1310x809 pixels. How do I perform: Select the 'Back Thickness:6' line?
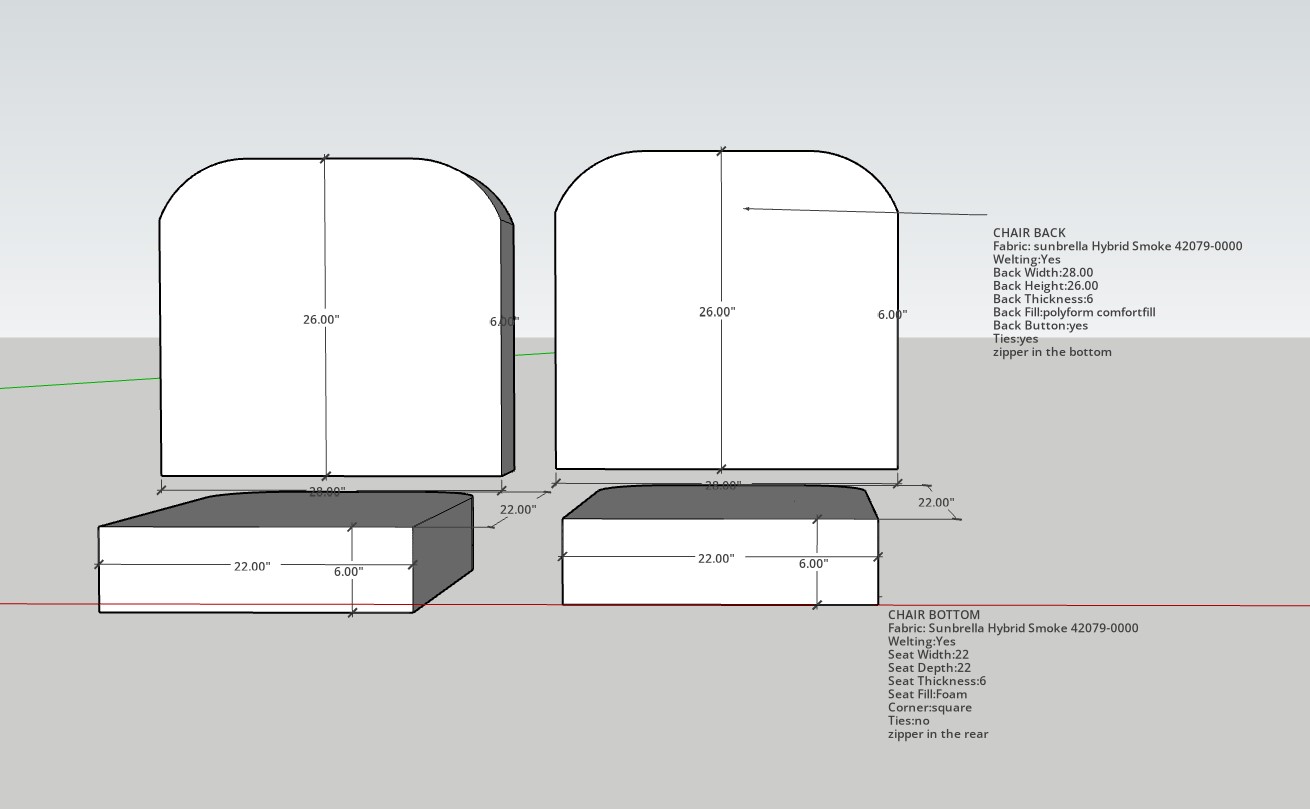click(x=1043, y=298)
